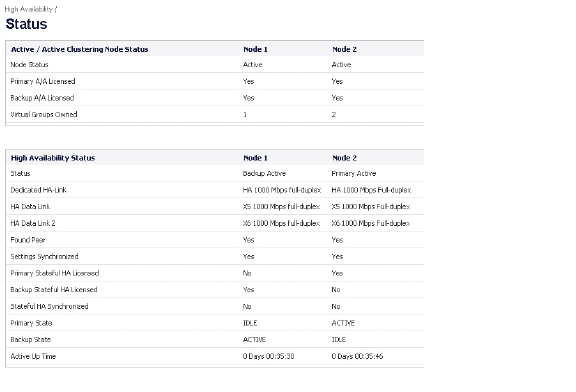Click the Status page heading
The height and width of the screenshot is (392, 576).
coord(26,24)
